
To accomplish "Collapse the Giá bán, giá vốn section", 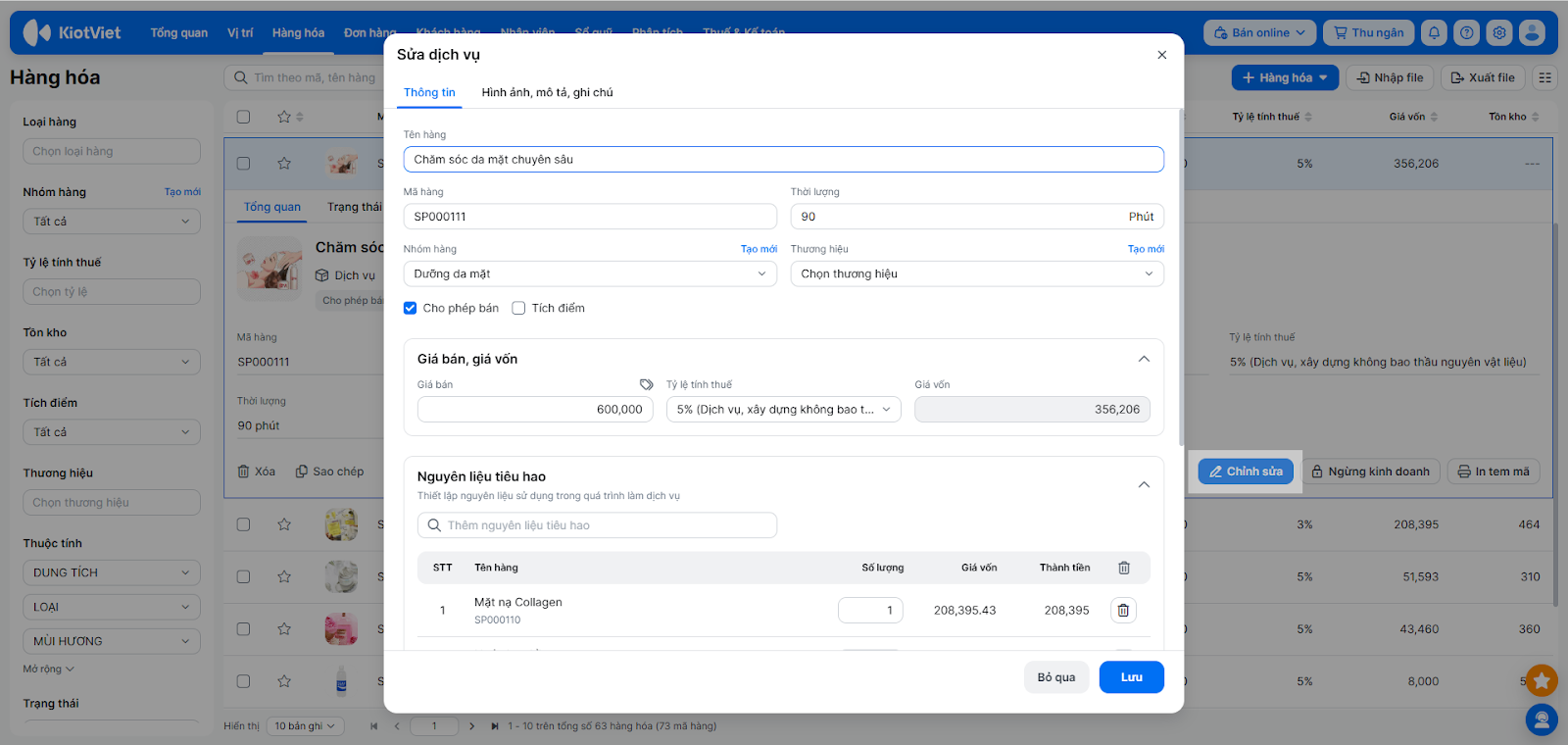I will 1143,359.
